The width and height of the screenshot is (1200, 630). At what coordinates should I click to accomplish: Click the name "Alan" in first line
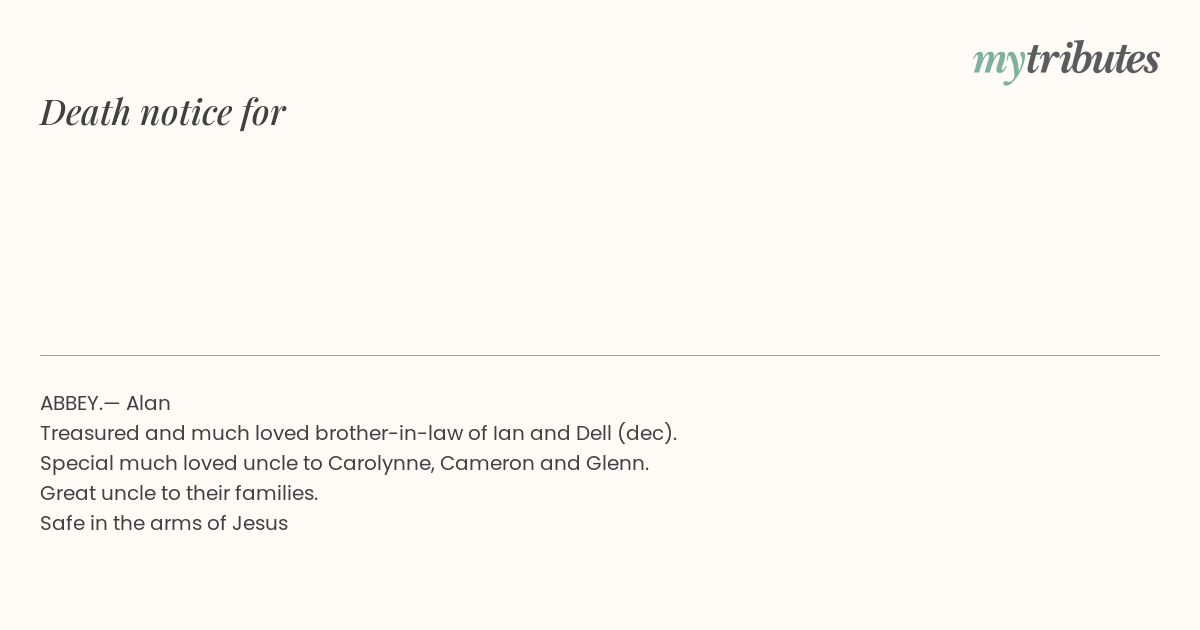coord(148,403)
